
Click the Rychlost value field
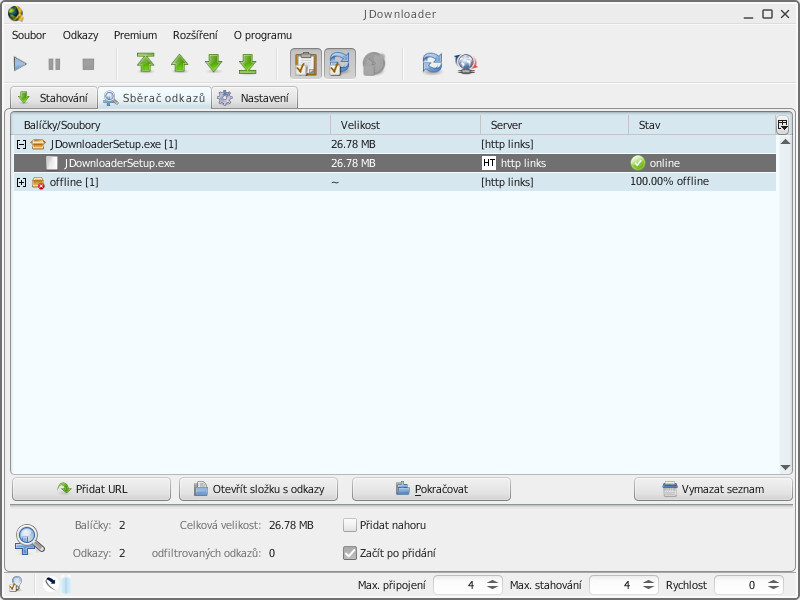(739, 585)
